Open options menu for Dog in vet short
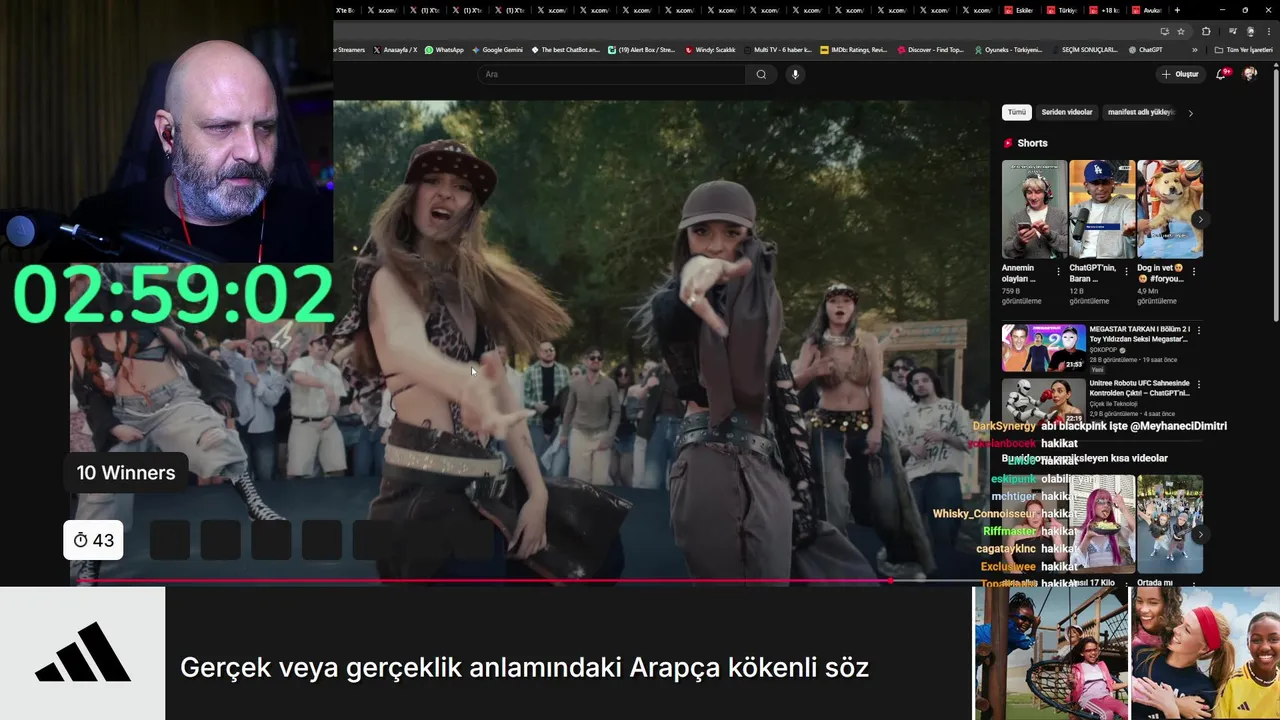 [1194, 271]
